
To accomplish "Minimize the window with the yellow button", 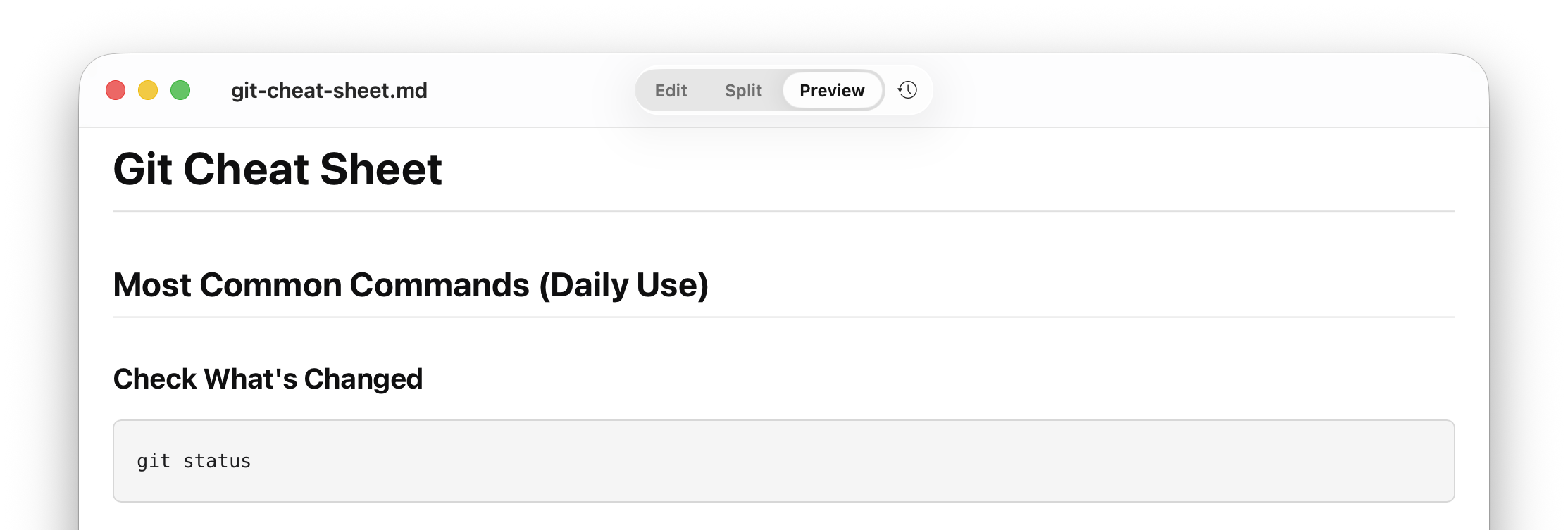I will tap(148, 90).
